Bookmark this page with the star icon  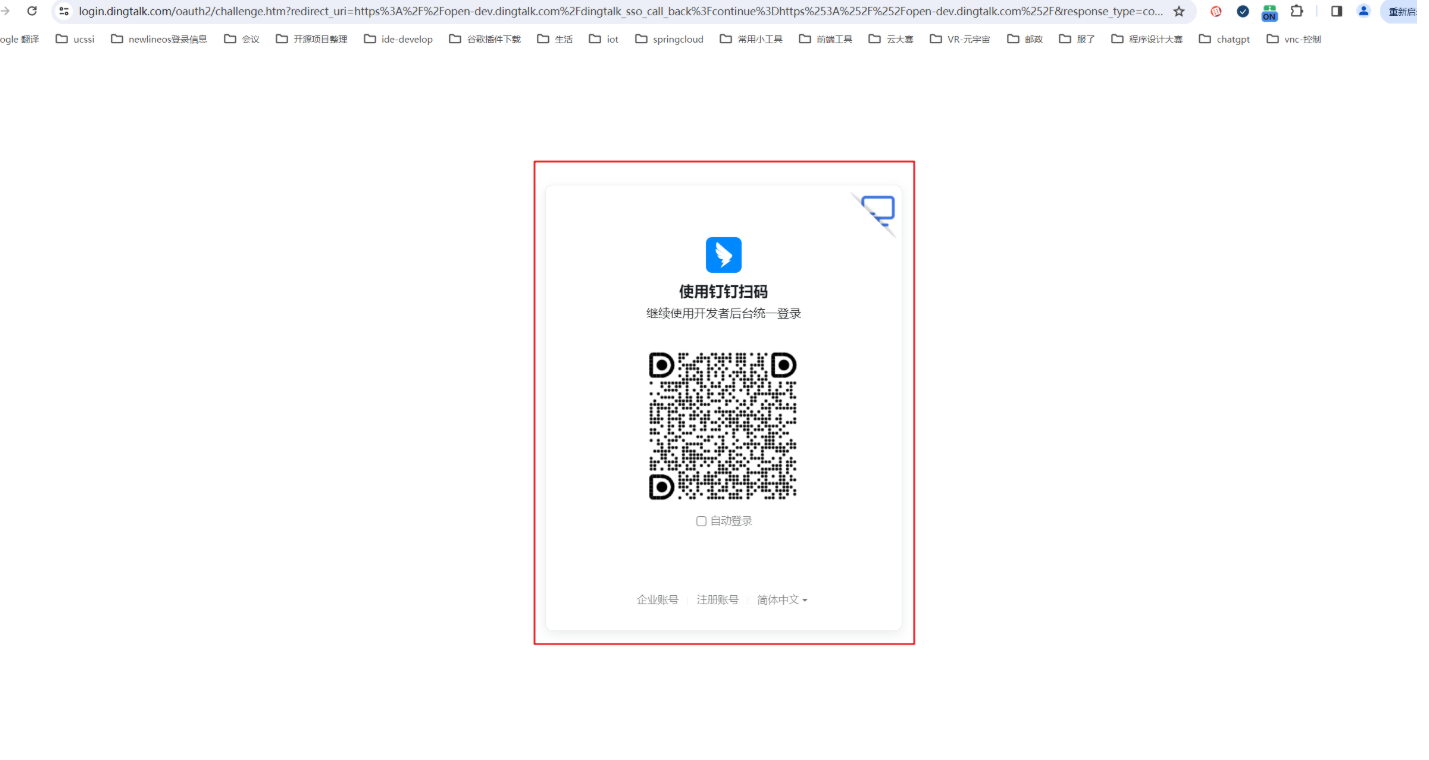(x=1179, y=11)
